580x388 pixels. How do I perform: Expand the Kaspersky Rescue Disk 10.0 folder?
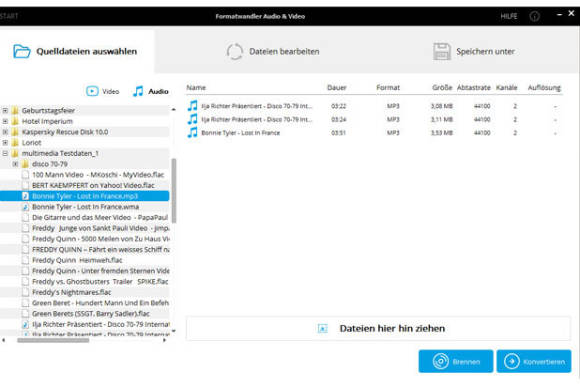[5, 132]
